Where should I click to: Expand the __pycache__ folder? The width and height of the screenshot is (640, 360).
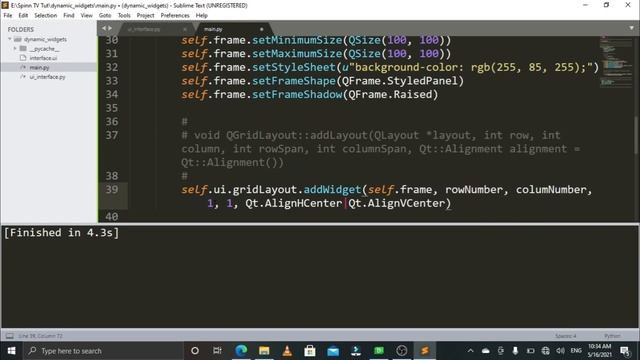15,49
